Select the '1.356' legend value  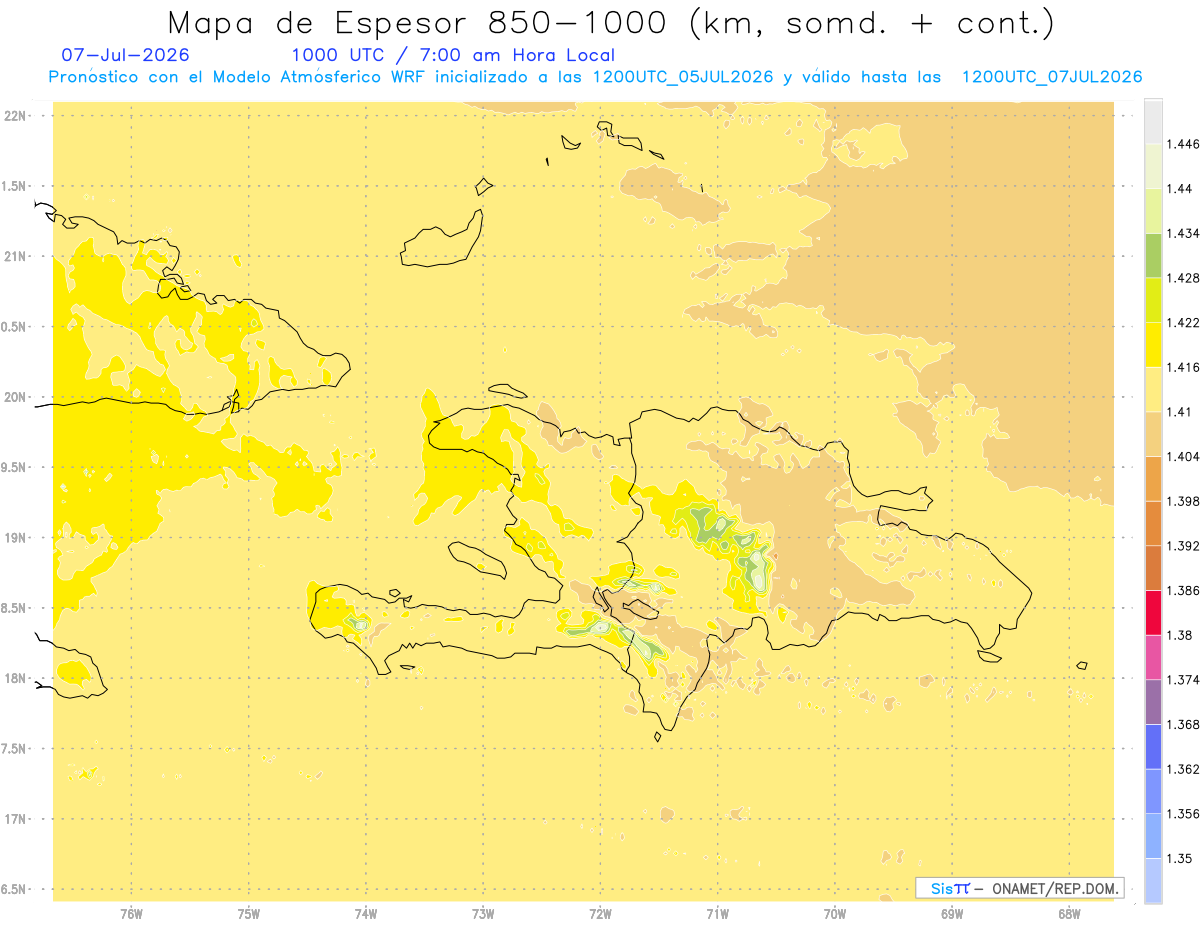1183,814
